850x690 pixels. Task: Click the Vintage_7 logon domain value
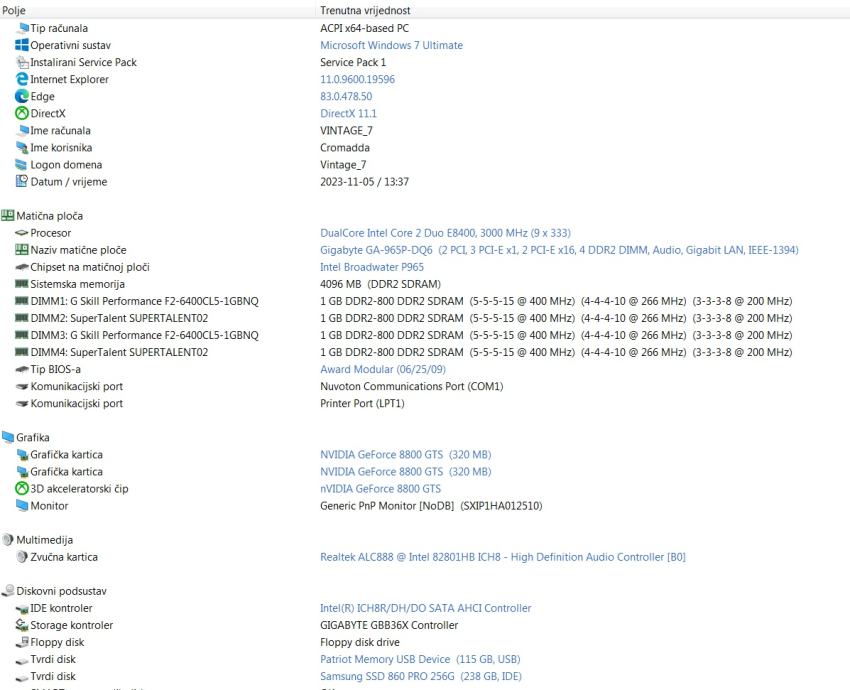click(x=343, y=165)
